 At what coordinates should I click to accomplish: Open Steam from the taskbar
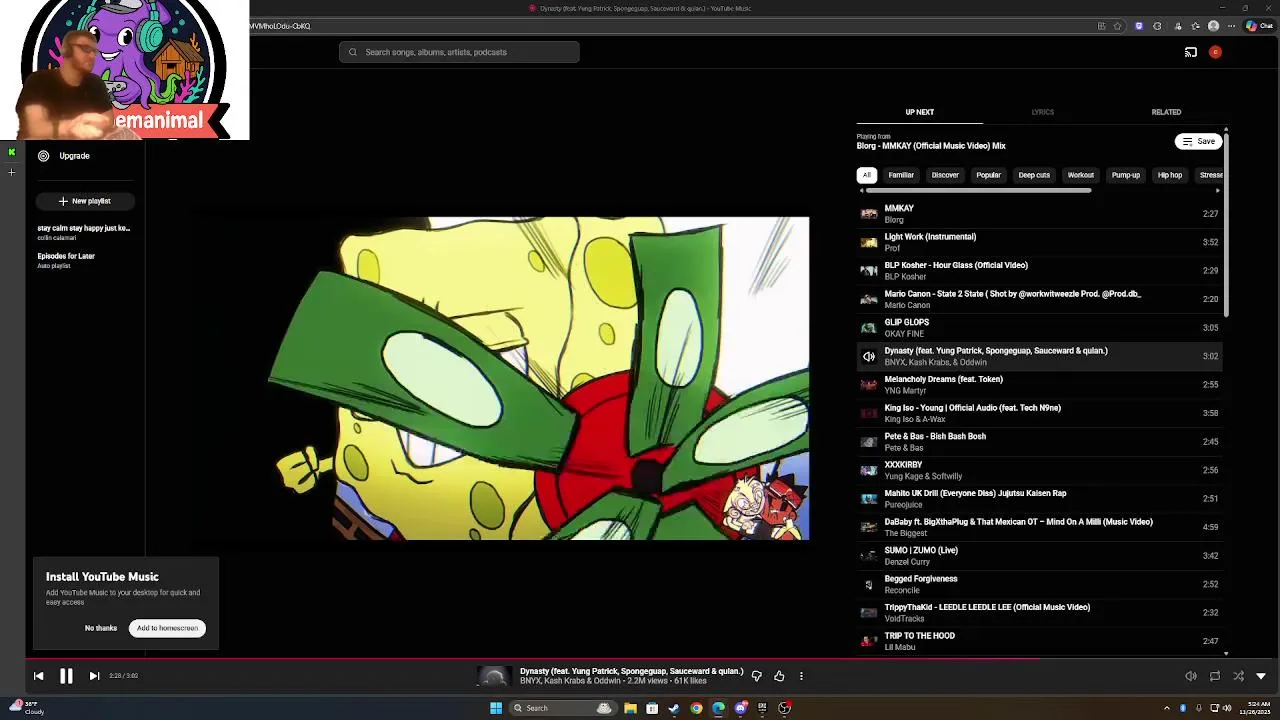click(674, 708)
